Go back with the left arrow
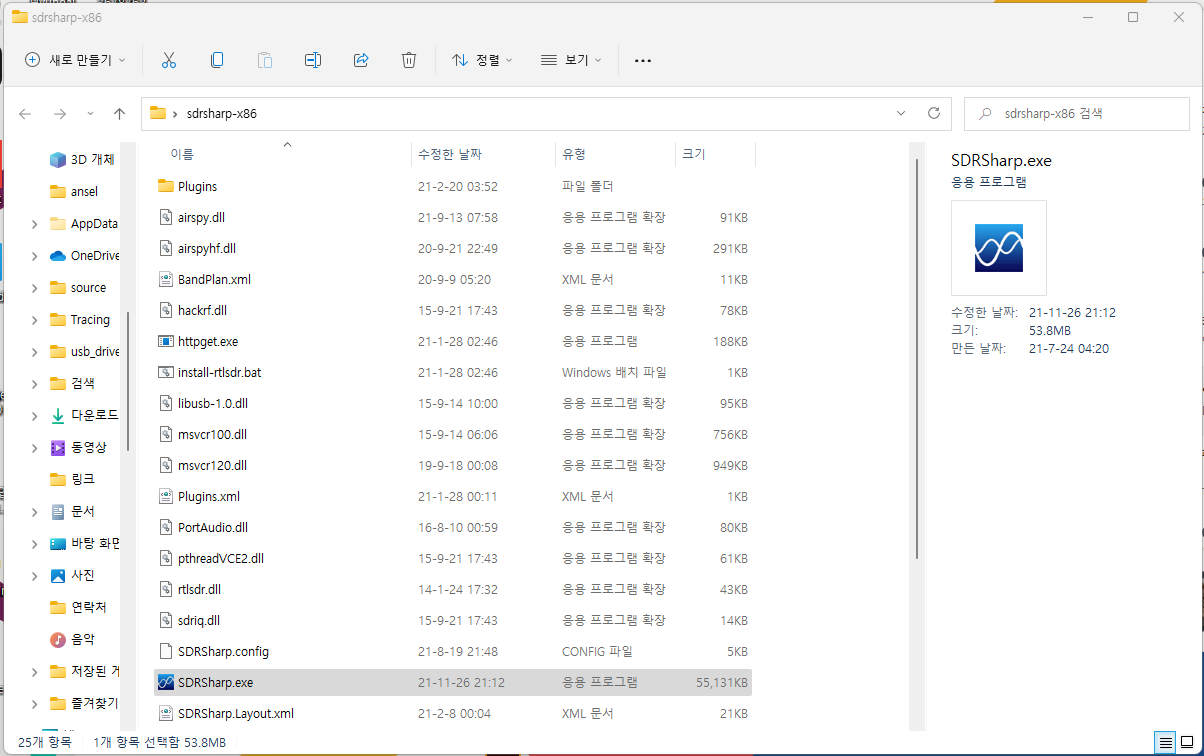1204x756 pixels. pyautogui.click(x=26, y=114)
